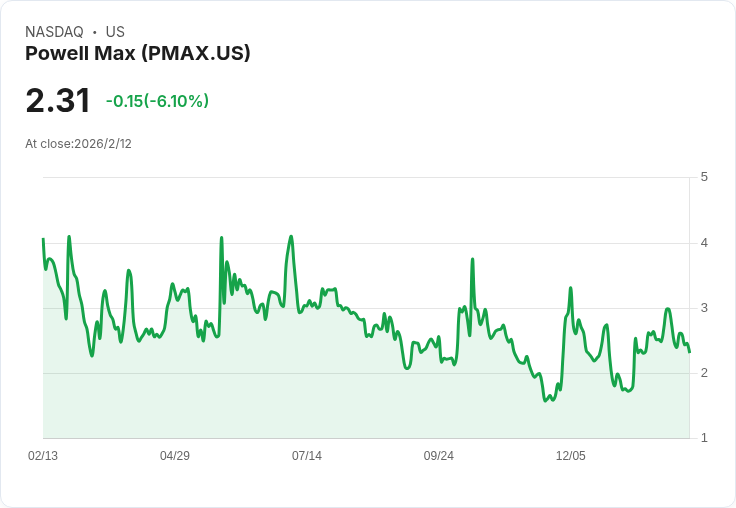Screen dimensions: 736x508
Task: Select the 09/24 date on the axis
Action: tap(439, 456)
